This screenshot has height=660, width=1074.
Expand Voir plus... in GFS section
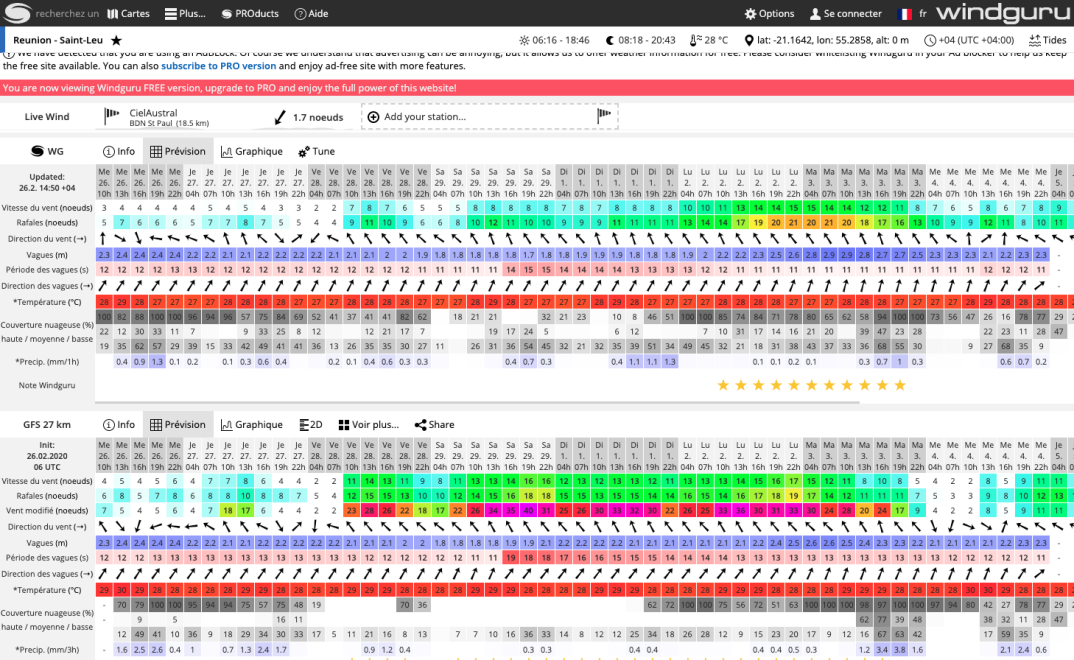[x=368, y=425]
